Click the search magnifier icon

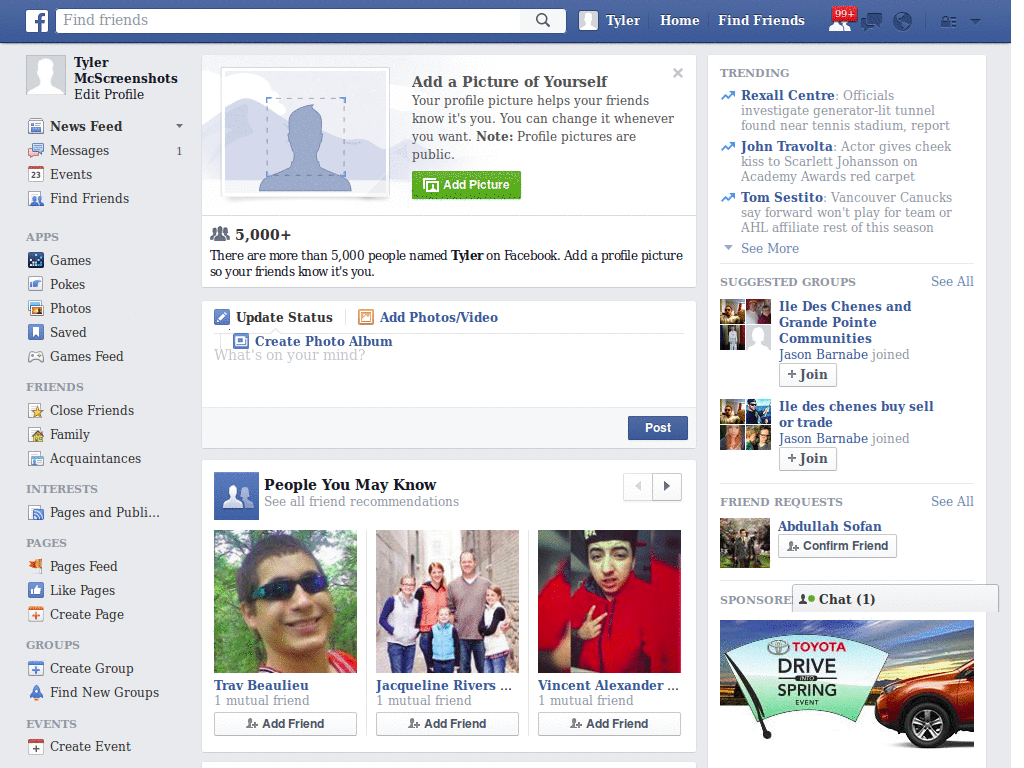[x=543, y=20]
